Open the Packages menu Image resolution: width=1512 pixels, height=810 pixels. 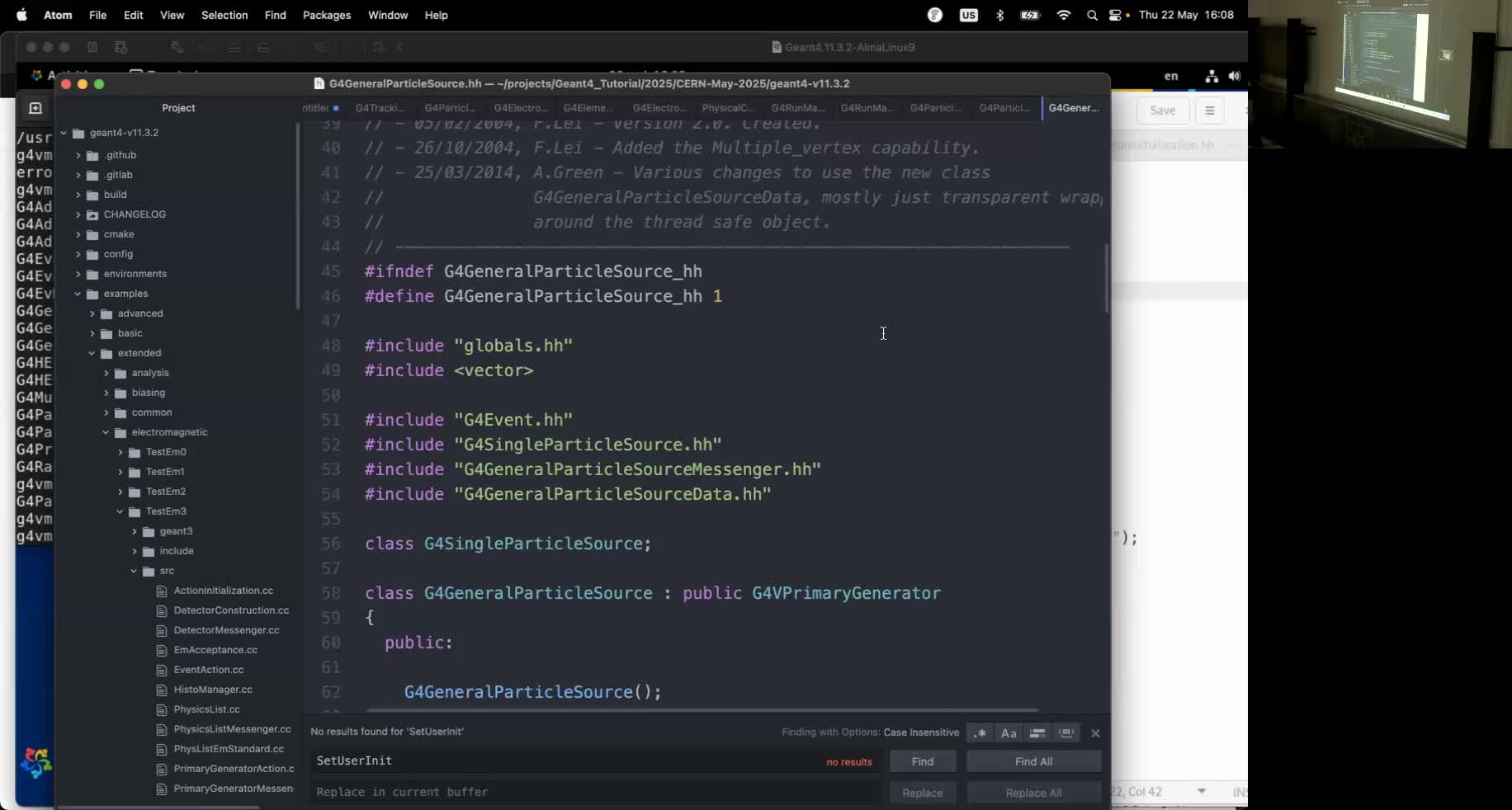326,15
